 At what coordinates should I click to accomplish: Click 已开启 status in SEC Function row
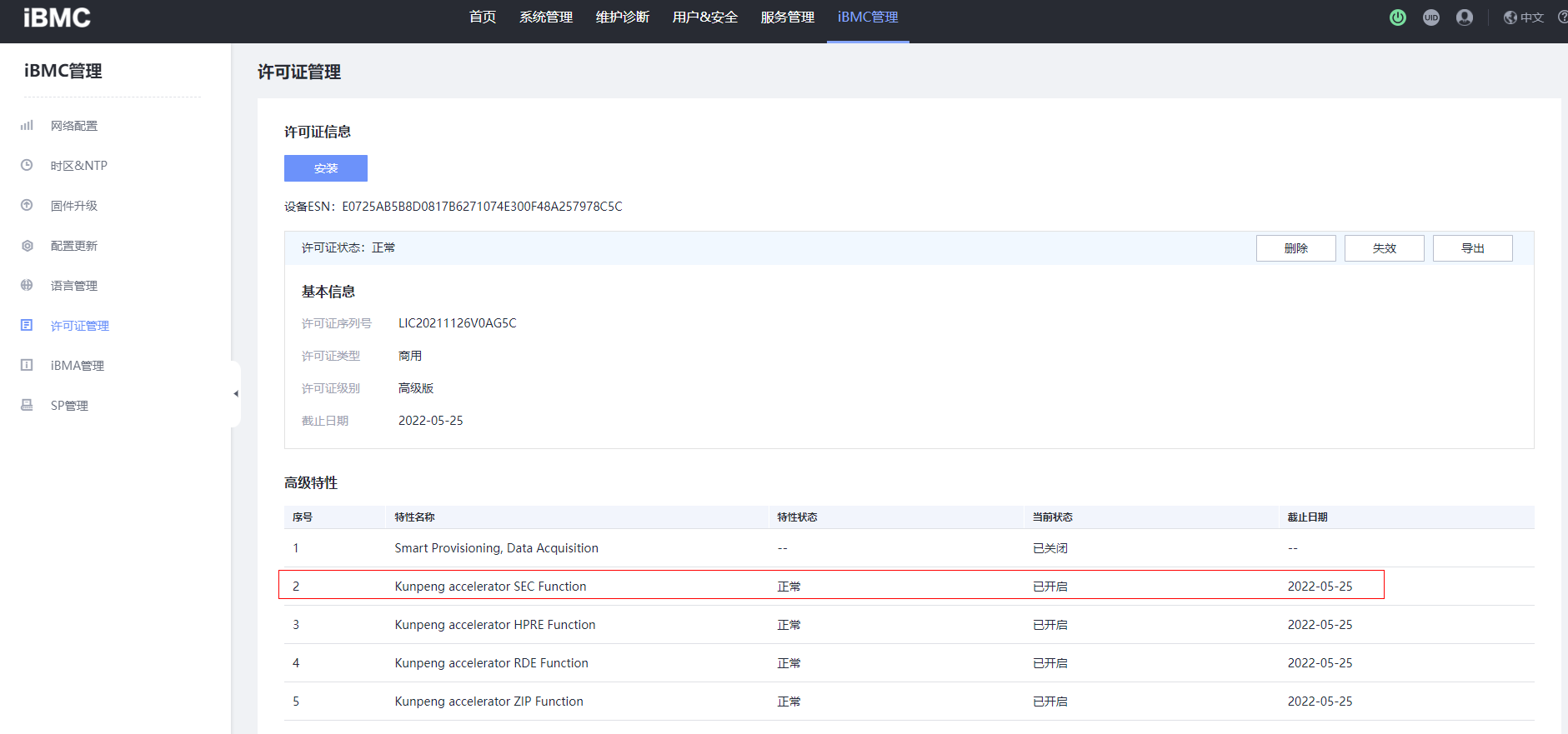coord(1050,587)
